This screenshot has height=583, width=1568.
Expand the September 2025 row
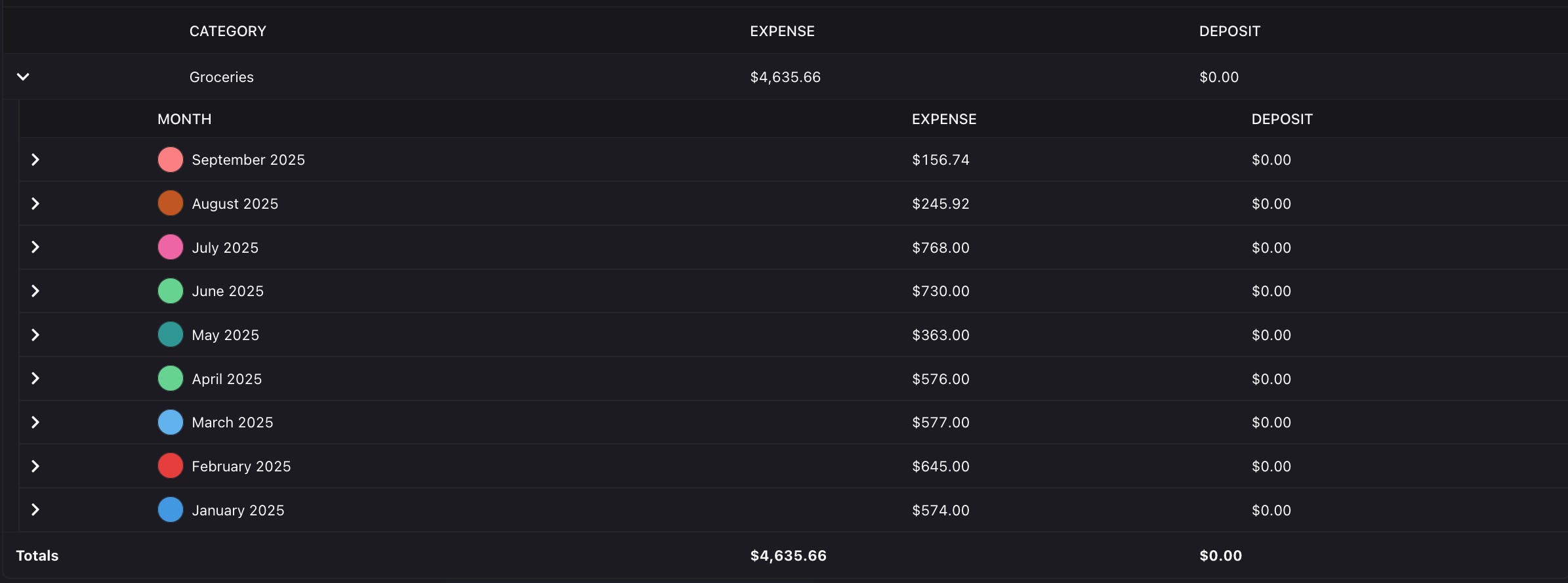(x=35, y=160)
